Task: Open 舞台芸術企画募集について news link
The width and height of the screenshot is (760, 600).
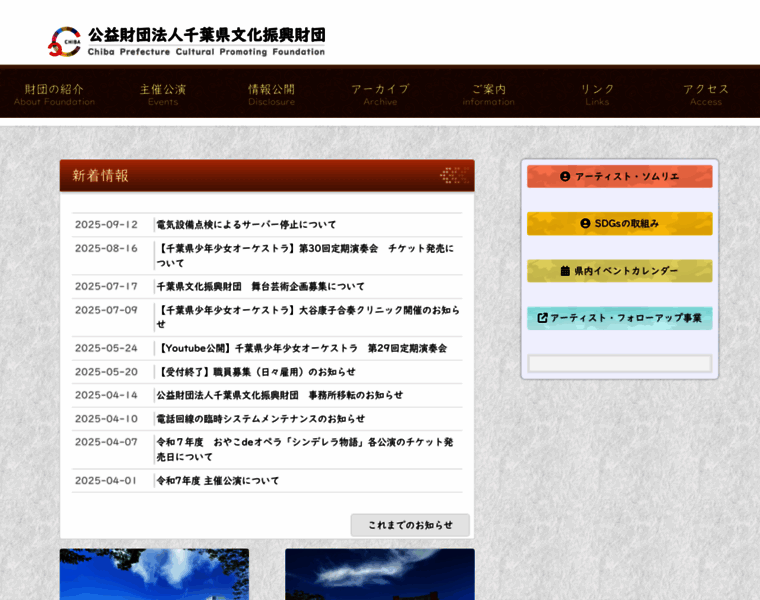Action: tap(260, 286)
